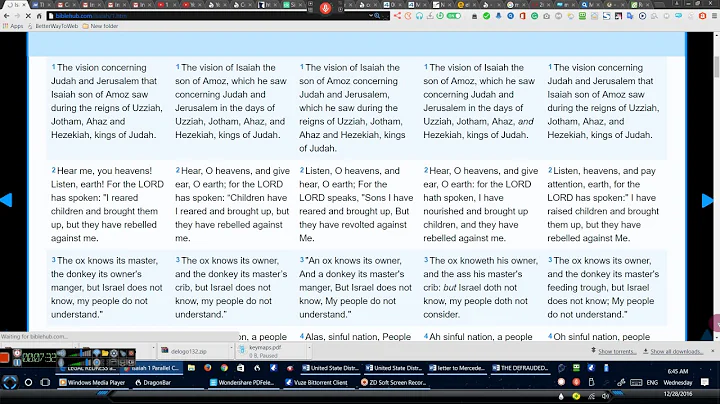The height and width of the screenshot is (404, 720).
Task: Click the ENG language indicator
Action: [x=652, y=382]
